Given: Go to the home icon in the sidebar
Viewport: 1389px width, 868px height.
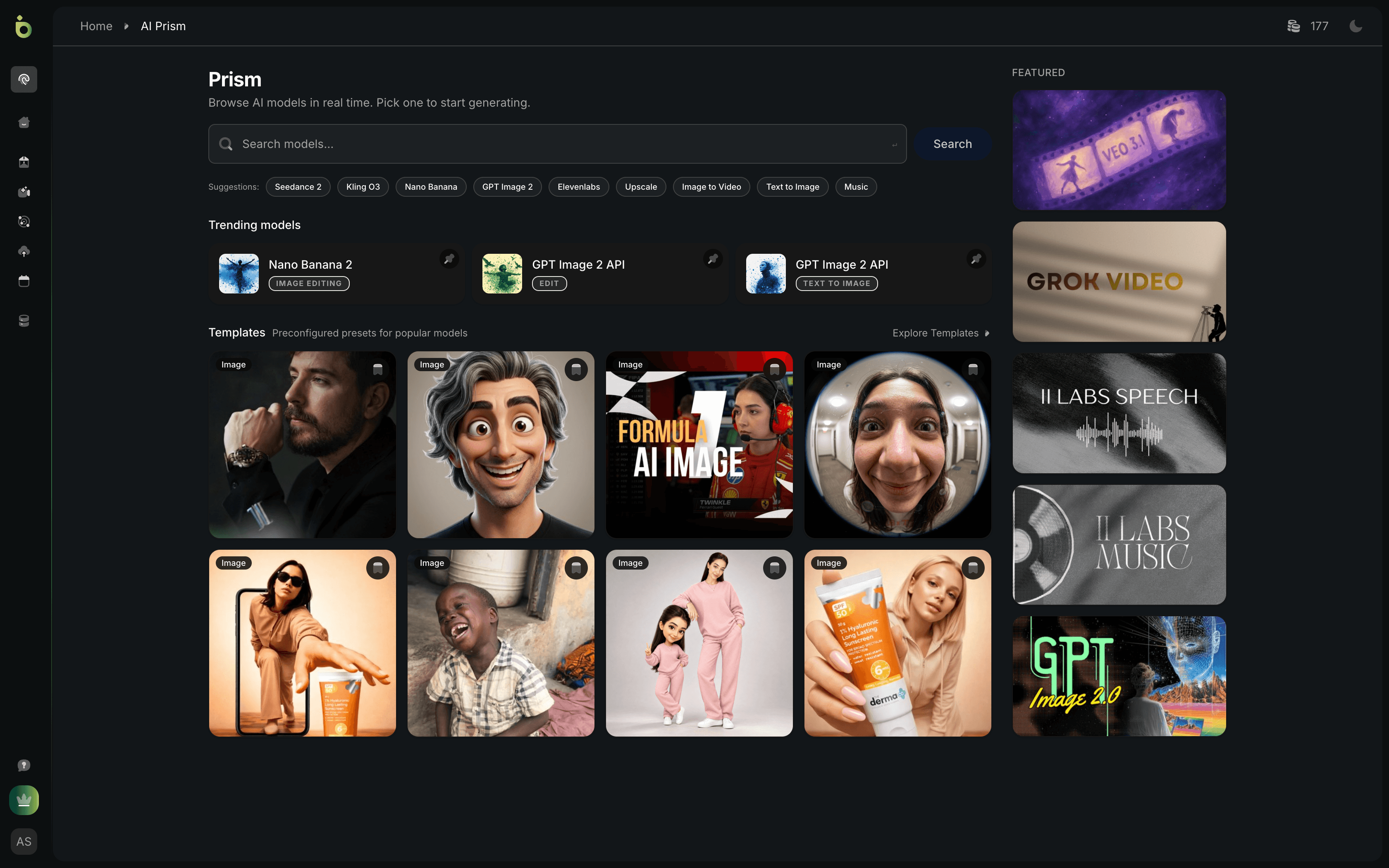Looking at the screenshot, I should point(24,122).
